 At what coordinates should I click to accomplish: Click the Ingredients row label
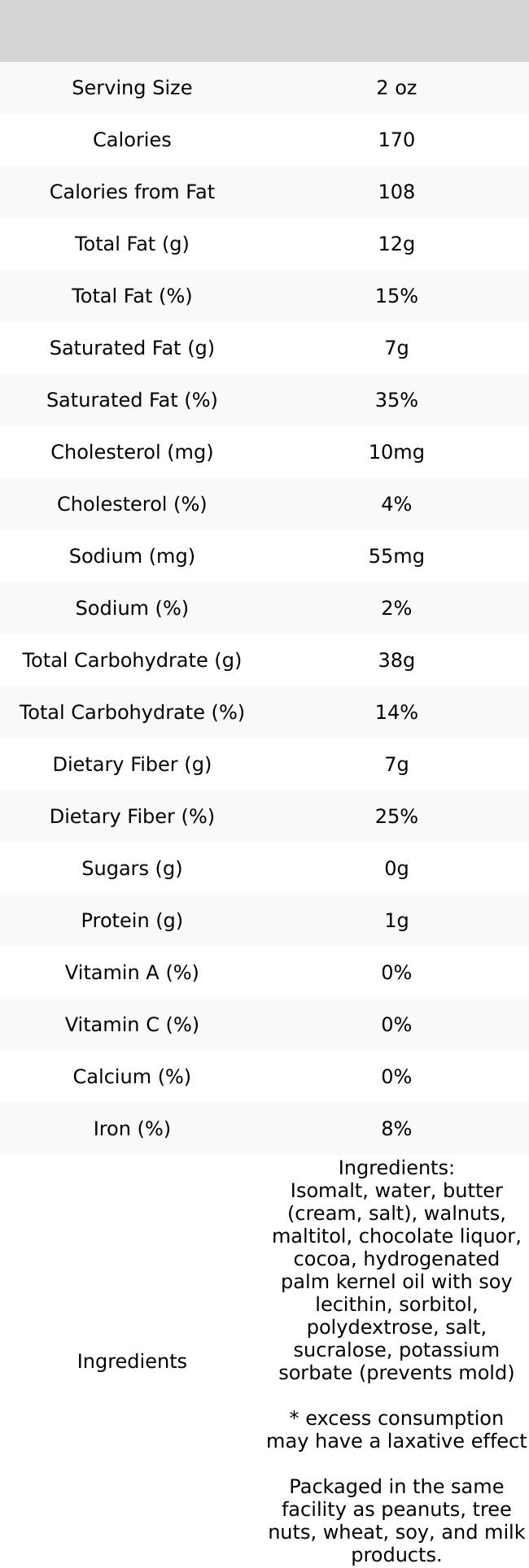[x=132, y=1361]
